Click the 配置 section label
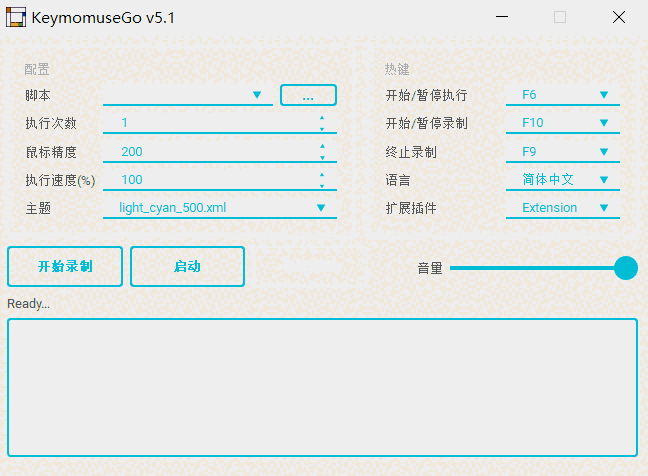 [x=37, y=69]
